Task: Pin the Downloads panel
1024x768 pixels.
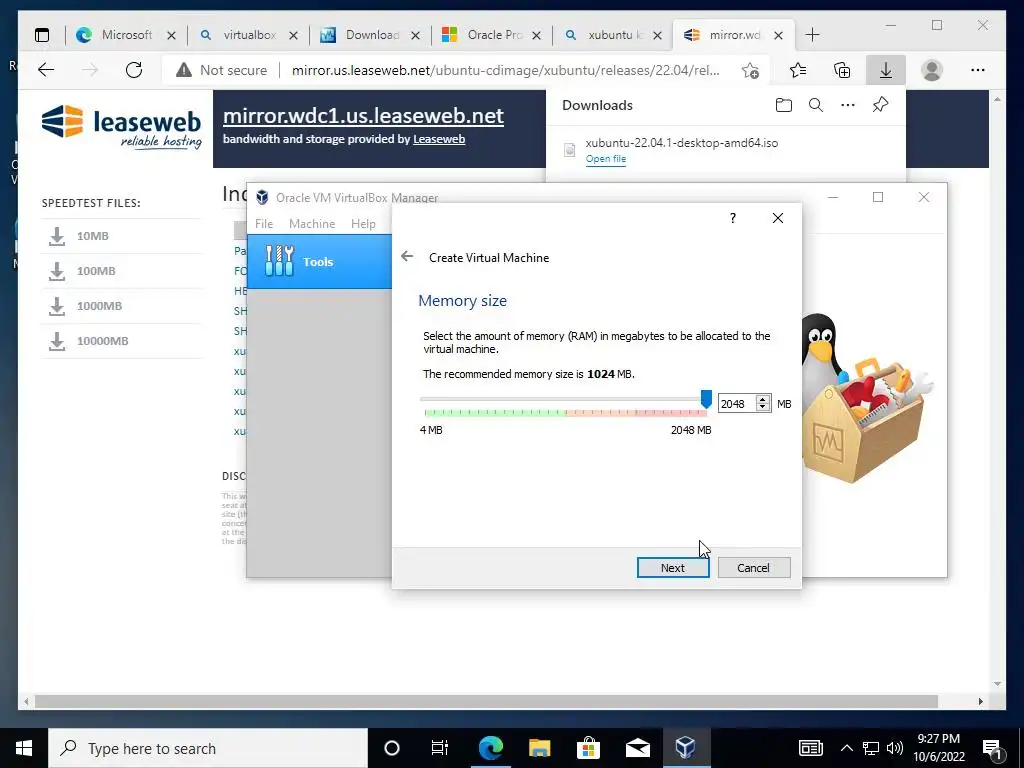Action: click(x=880, y=105)
